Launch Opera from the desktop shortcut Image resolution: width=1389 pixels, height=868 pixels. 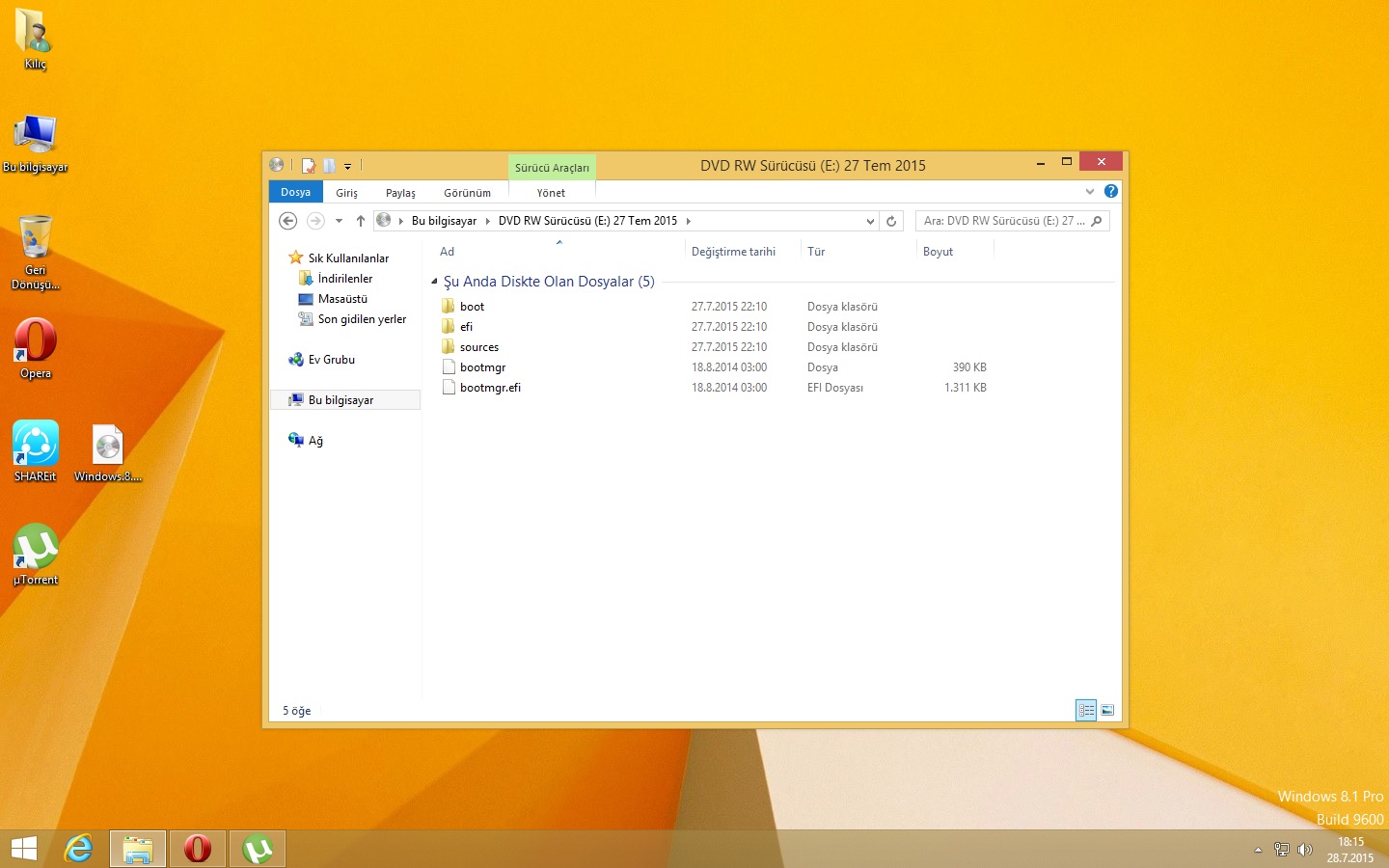coord(35,348)
